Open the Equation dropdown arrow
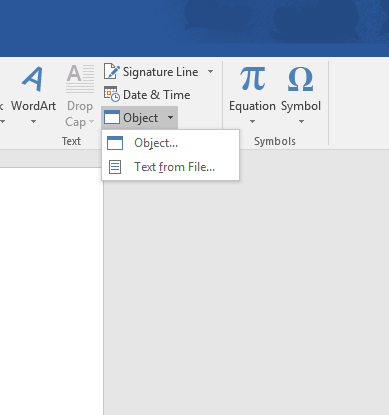Screen dimensions: 389x415 point(252,122)
